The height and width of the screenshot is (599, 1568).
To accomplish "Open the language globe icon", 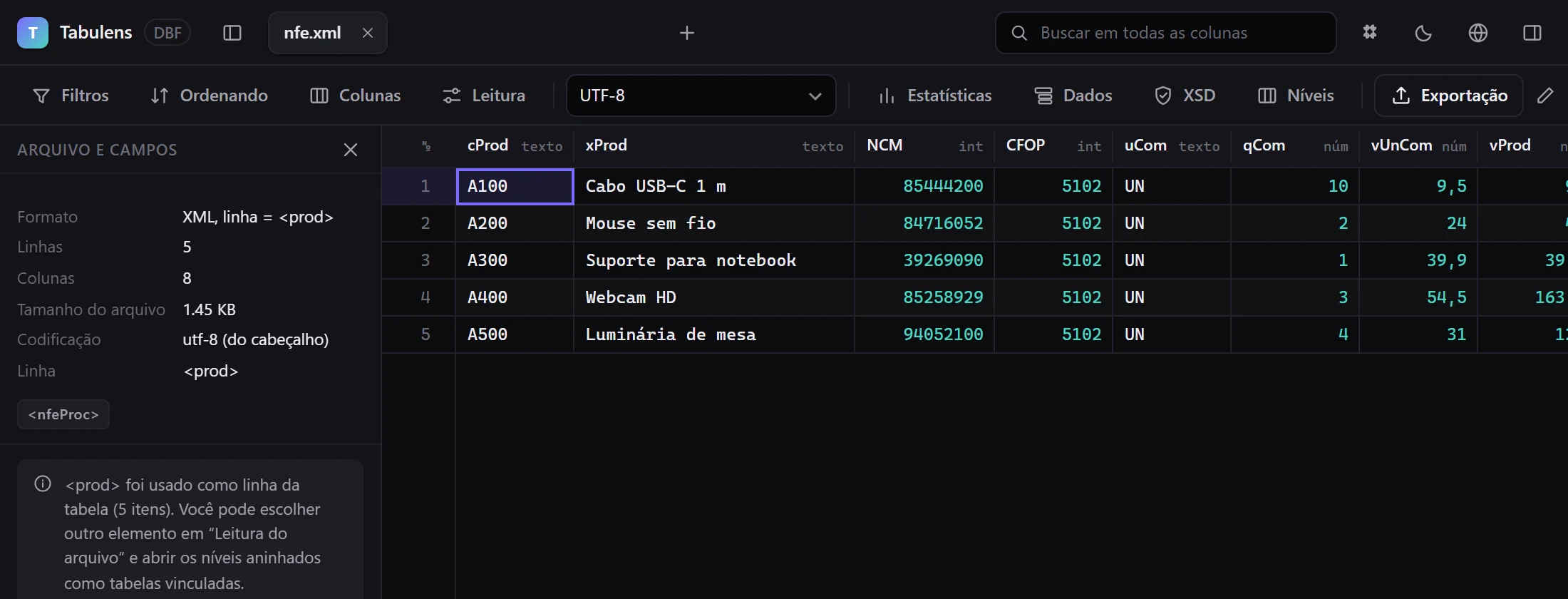I will [1478, 33].
